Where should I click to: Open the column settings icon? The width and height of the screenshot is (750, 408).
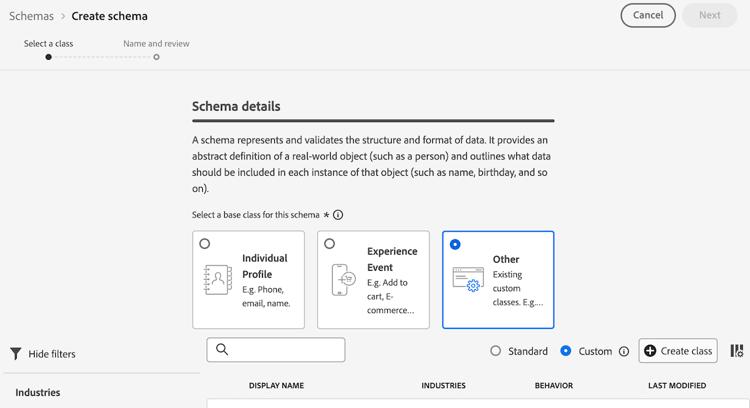coord(737,351)
